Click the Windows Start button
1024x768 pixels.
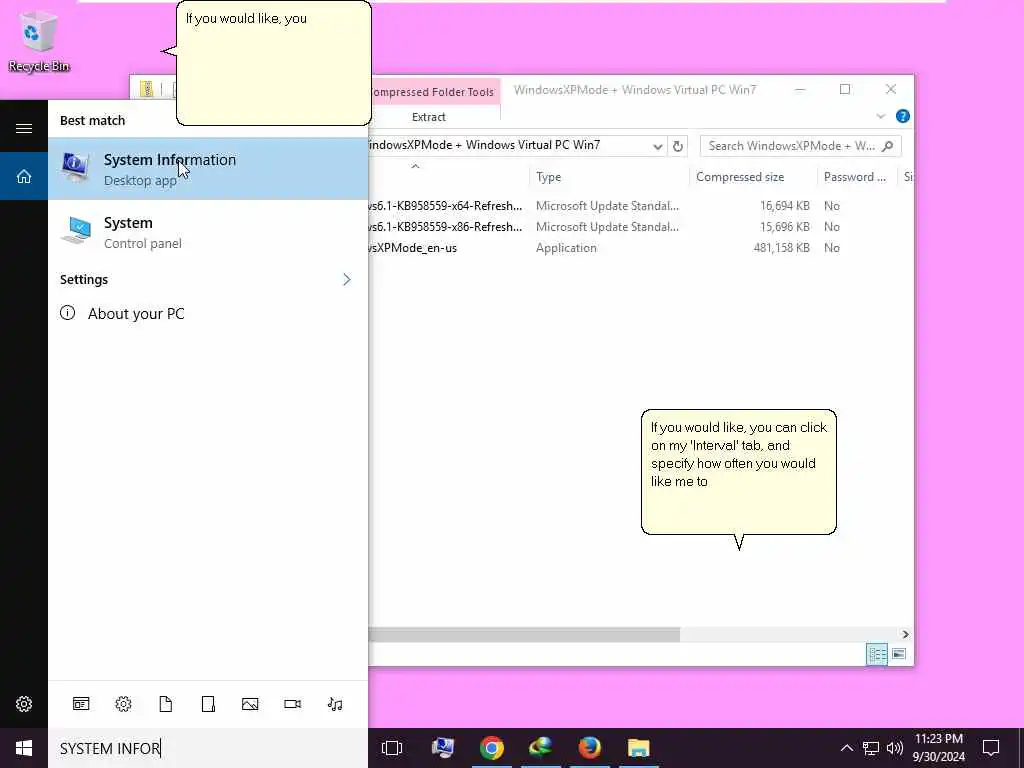point(24,748)
